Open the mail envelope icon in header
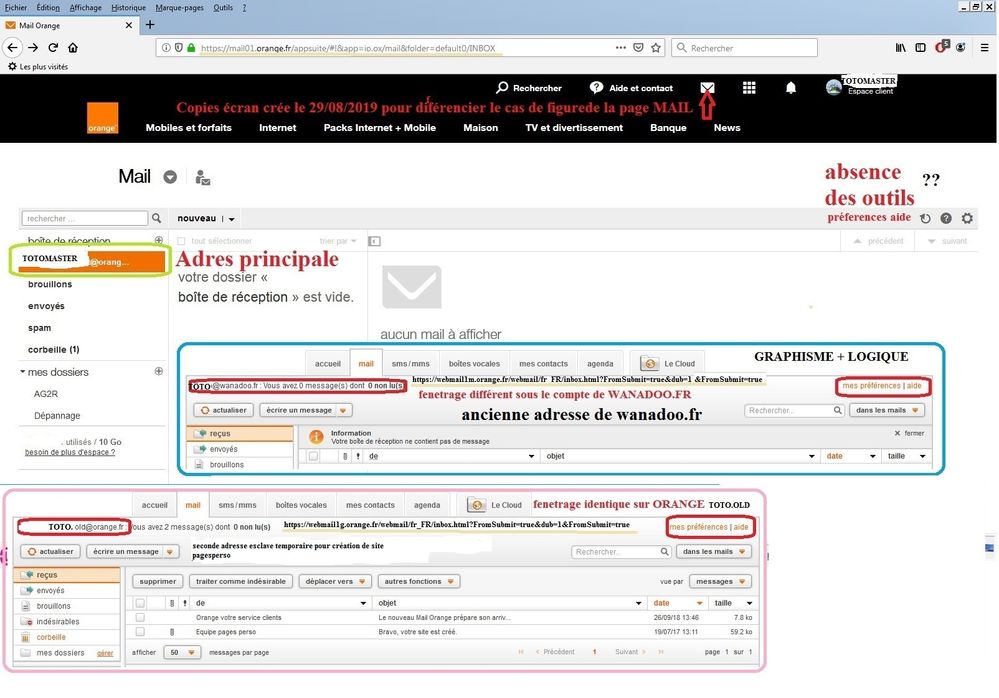The height and width of the screenshot is (698, 999). [x=707, y=88]
